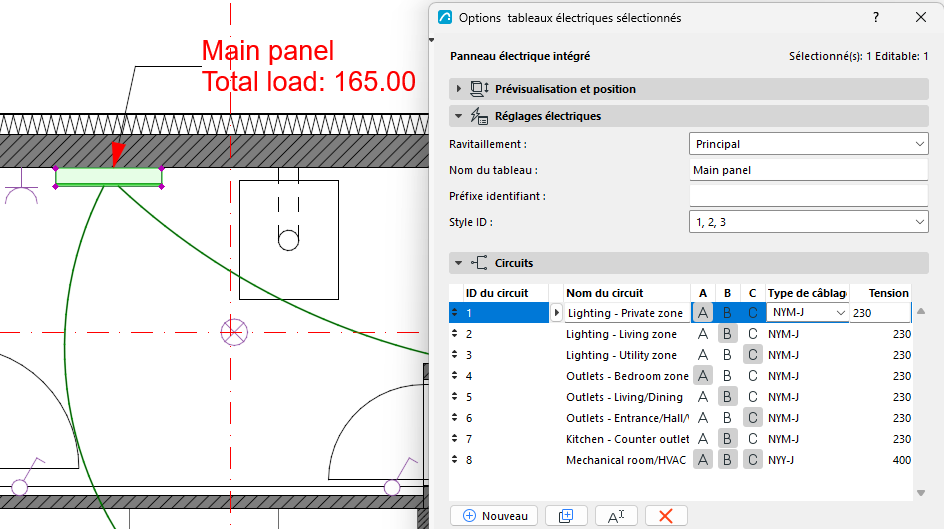
Task: Toggle phase C for Mechanical room/HVAC
Action: [753, 460]
